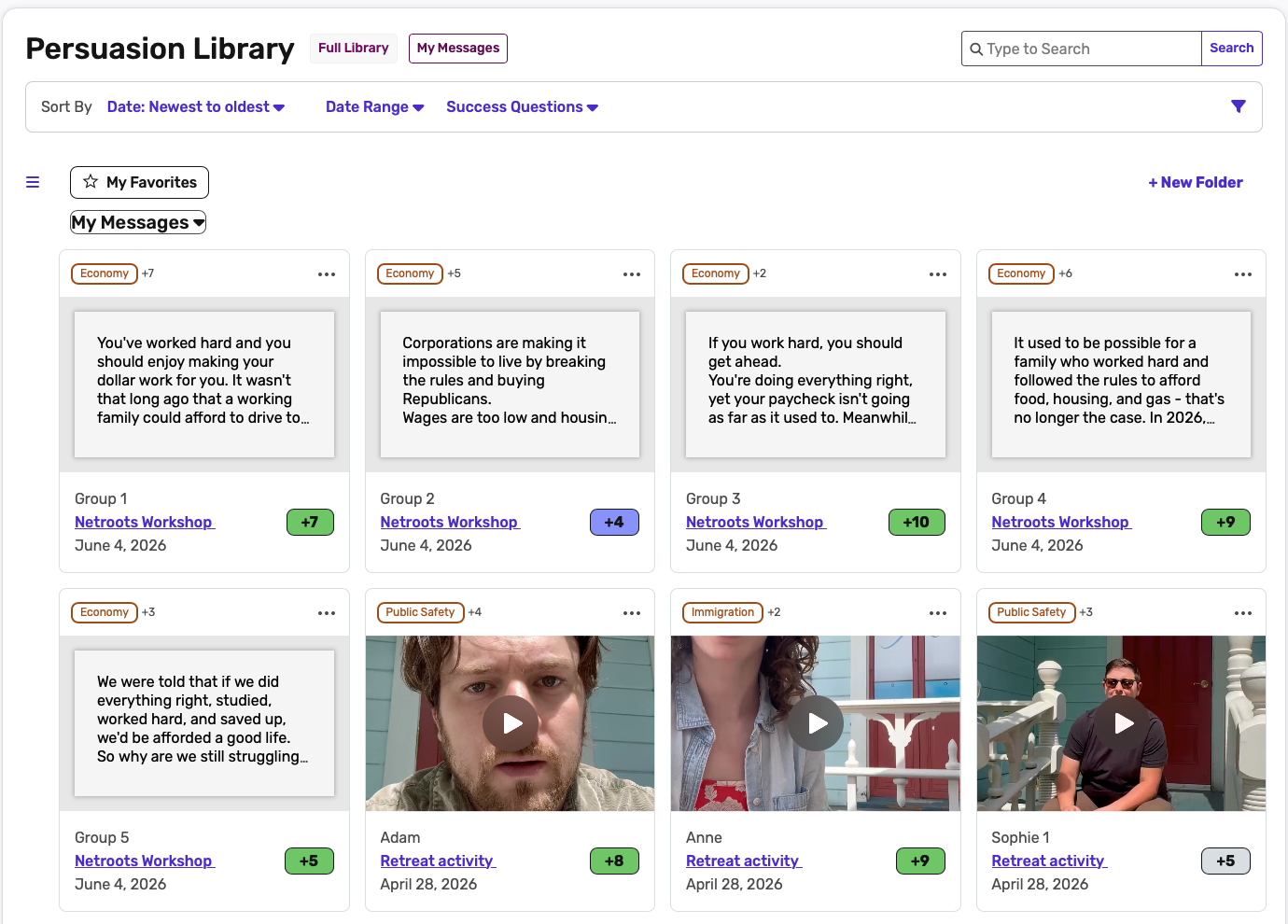Play Anne's video message
The height and width of the screenshot is (924, 1288).
[816, 723]
